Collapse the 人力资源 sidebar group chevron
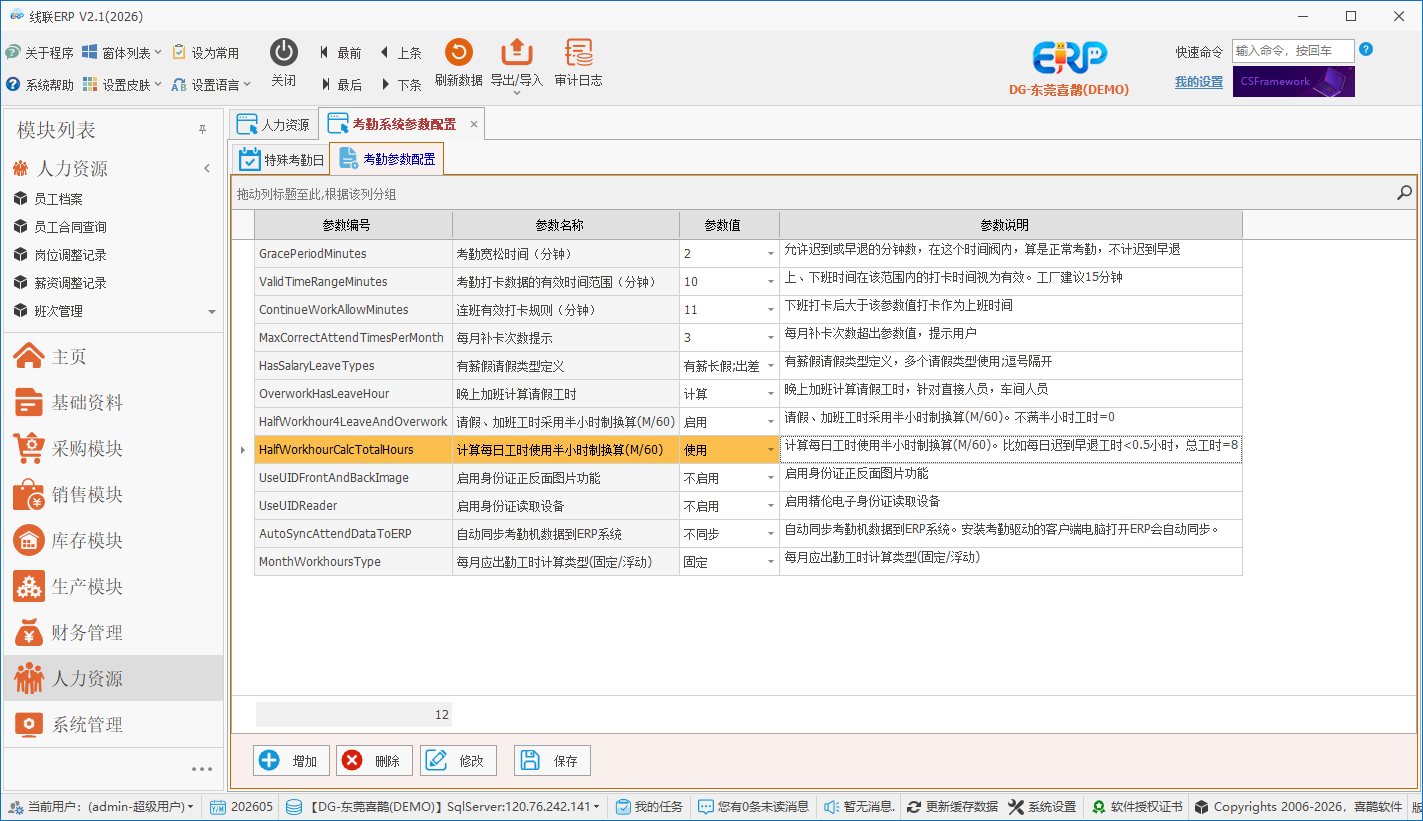Image resolution: width=1423 pixels, height=821 pixels. pos(207,169)
